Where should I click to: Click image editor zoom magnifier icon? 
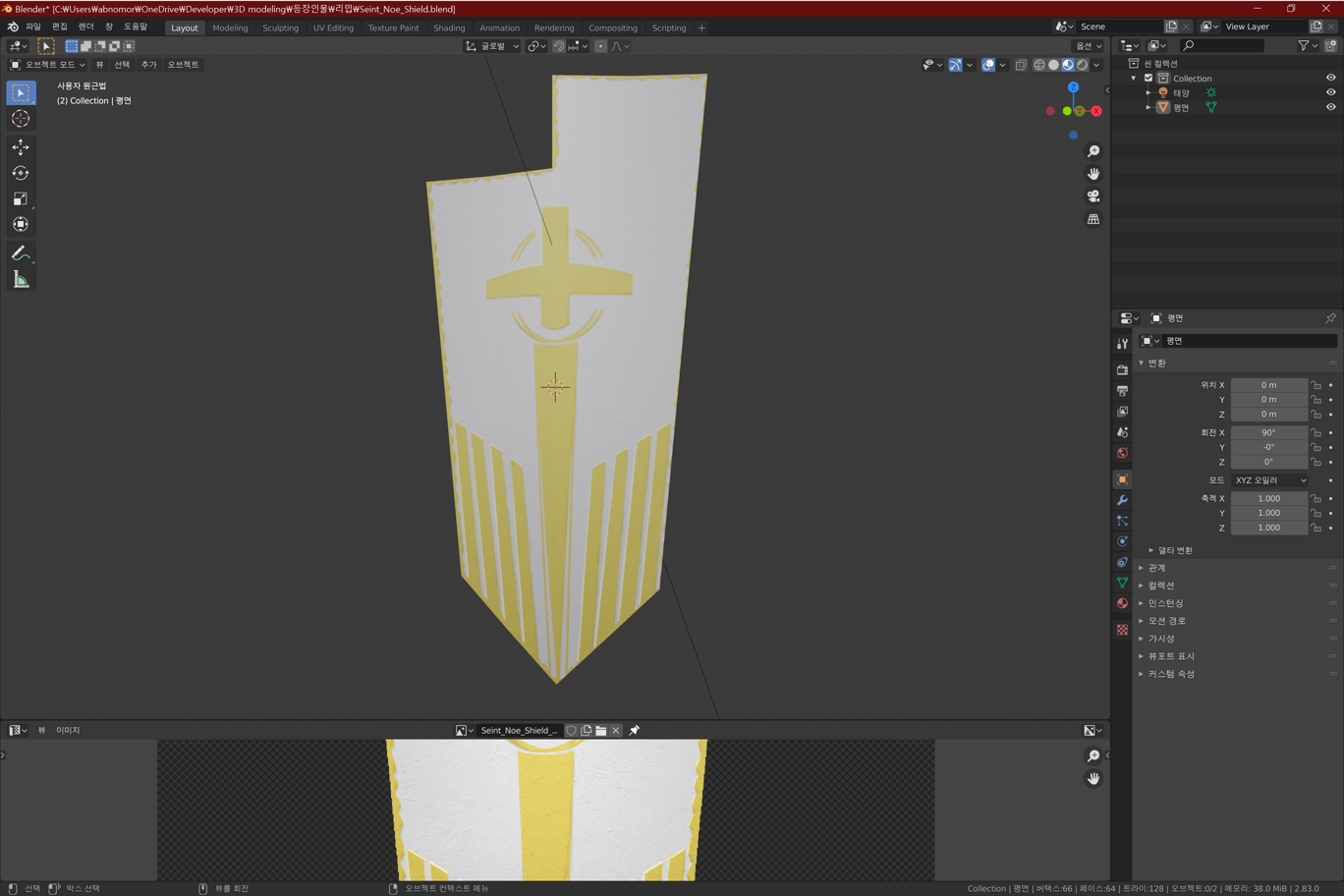1093,756
